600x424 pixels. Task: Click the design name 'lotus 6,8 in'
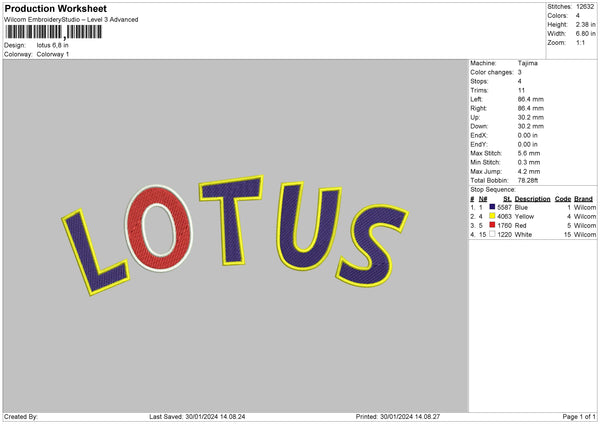pos(52,45)
